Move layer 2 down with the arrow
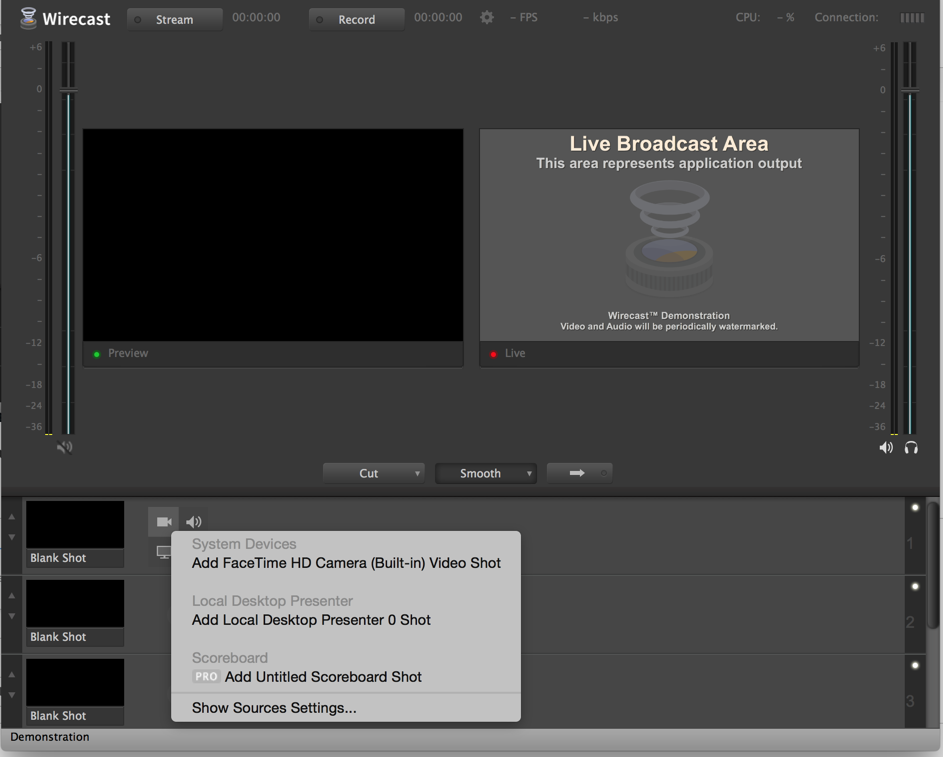 (11, 616)
